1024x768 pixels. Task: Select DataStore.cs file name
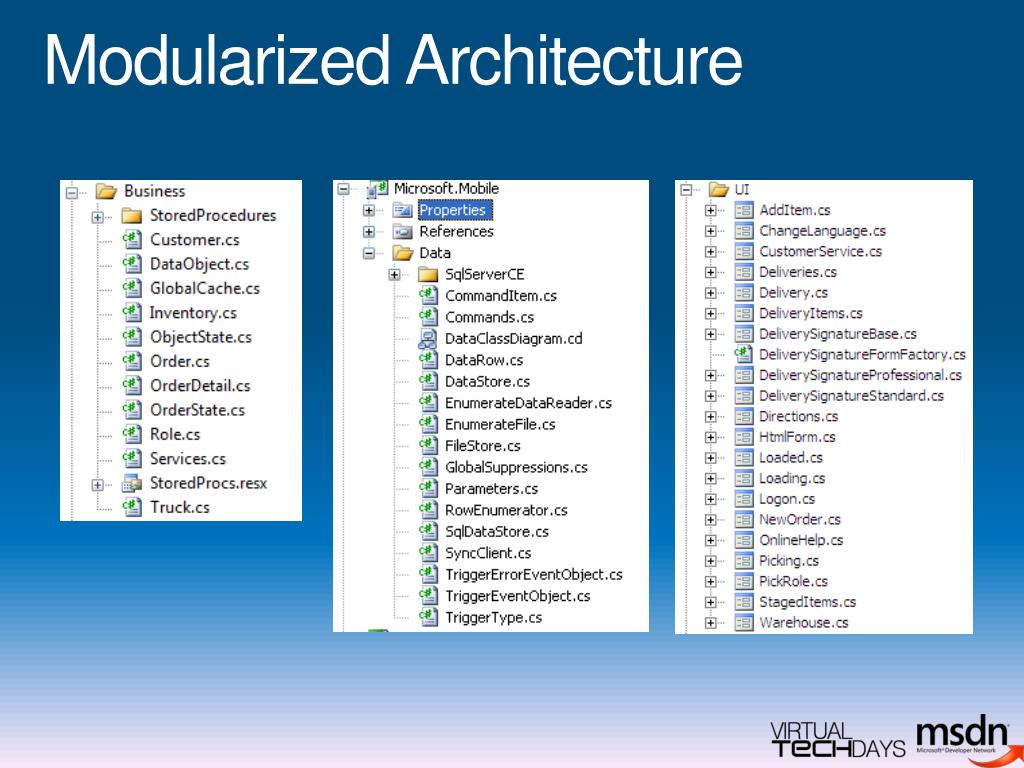[x=487, y=381]
